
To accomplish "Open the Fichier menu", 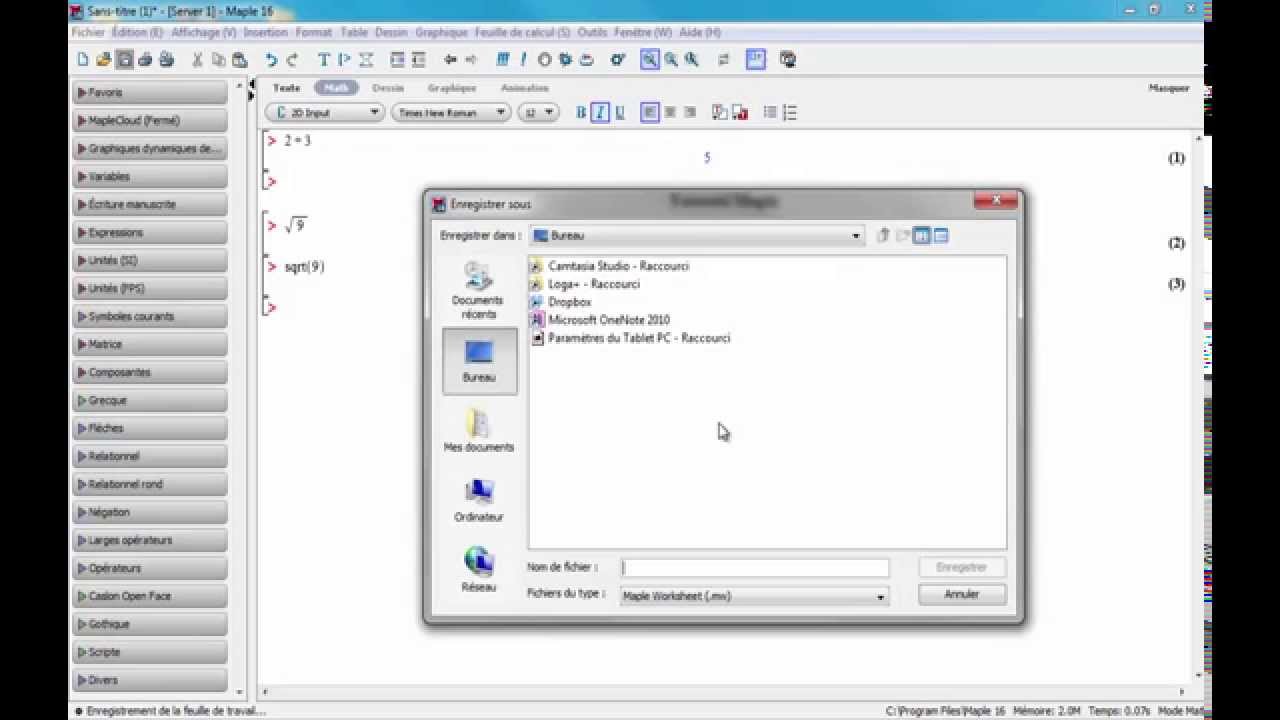I will 88,32.
